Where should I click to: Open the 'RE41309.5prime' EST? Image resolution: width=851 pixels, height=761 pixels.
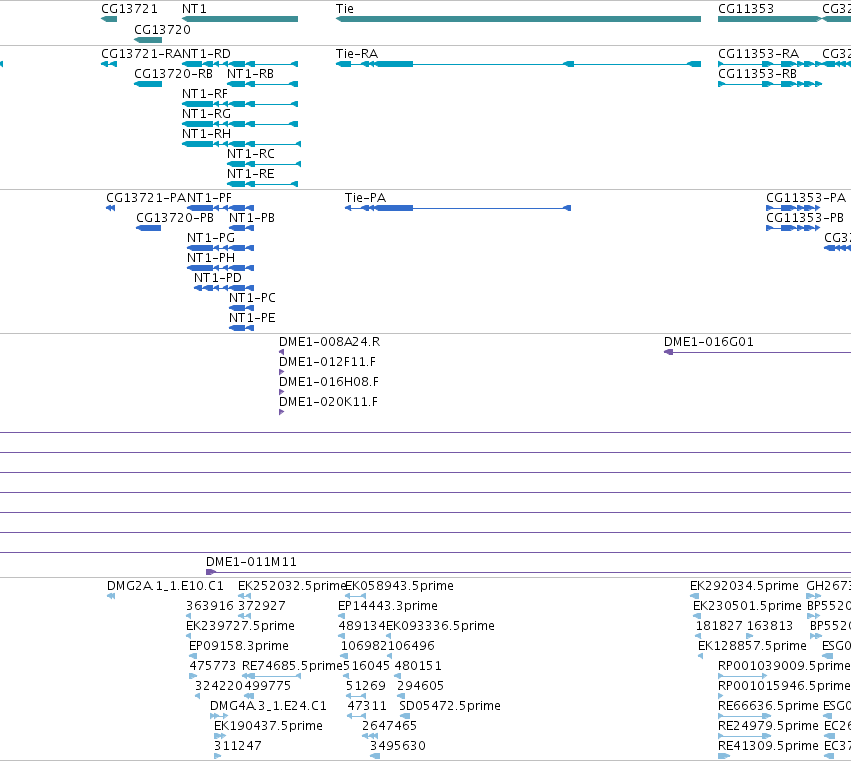pyautogui.click(x=724, y=756)
